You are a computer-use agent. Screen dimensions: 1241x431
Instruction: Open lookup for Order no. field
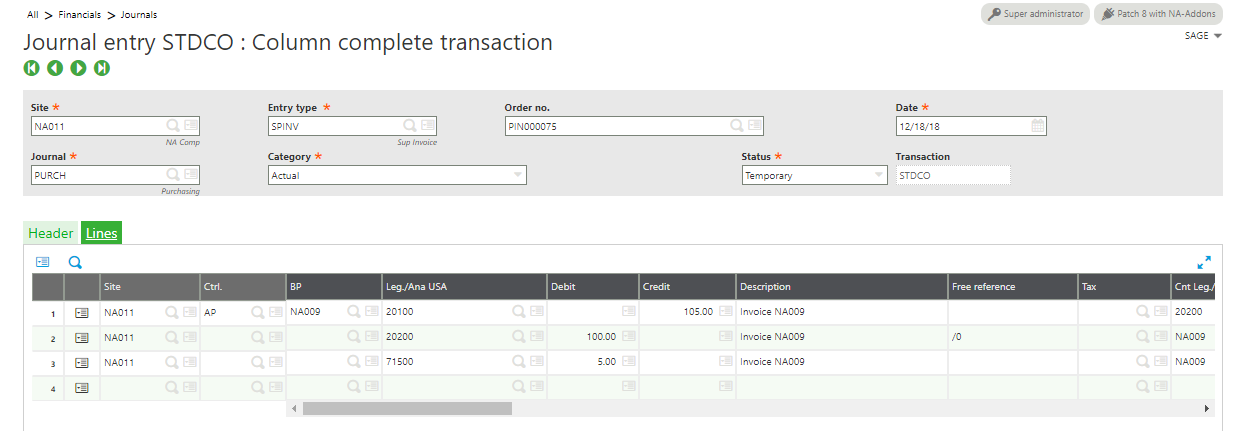pos(737,126)
